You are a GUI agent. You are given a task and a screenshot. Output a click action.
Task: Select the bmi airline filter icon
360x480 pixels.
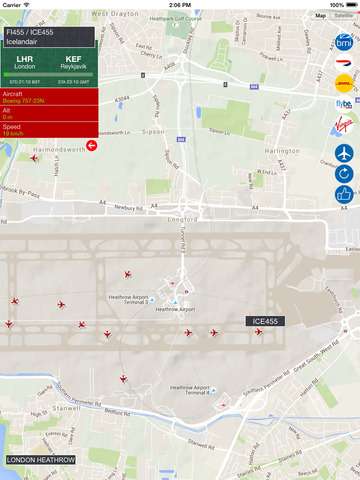pyautogui.click(x=344, y=42)
